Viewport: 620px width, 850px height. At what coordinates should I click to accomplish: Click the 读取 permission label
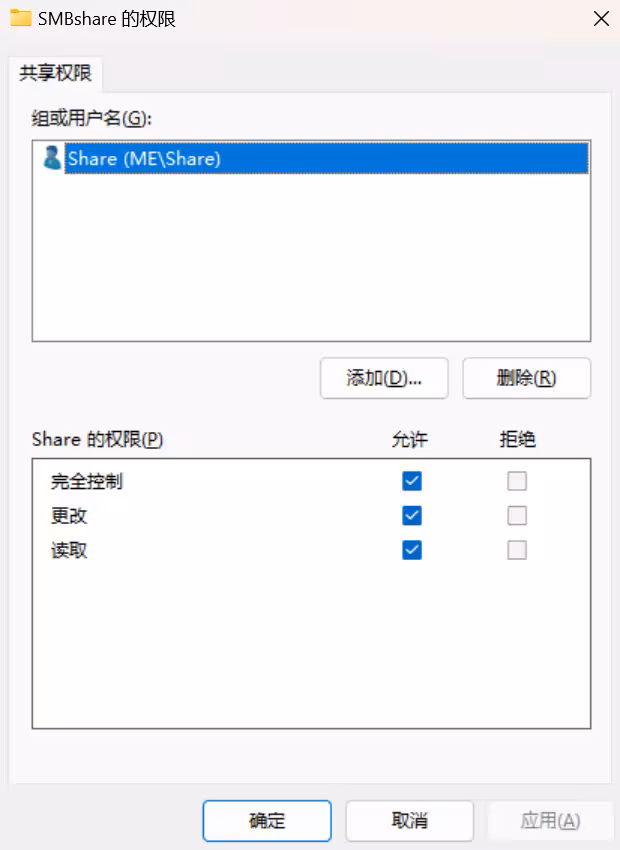[69, 551]
